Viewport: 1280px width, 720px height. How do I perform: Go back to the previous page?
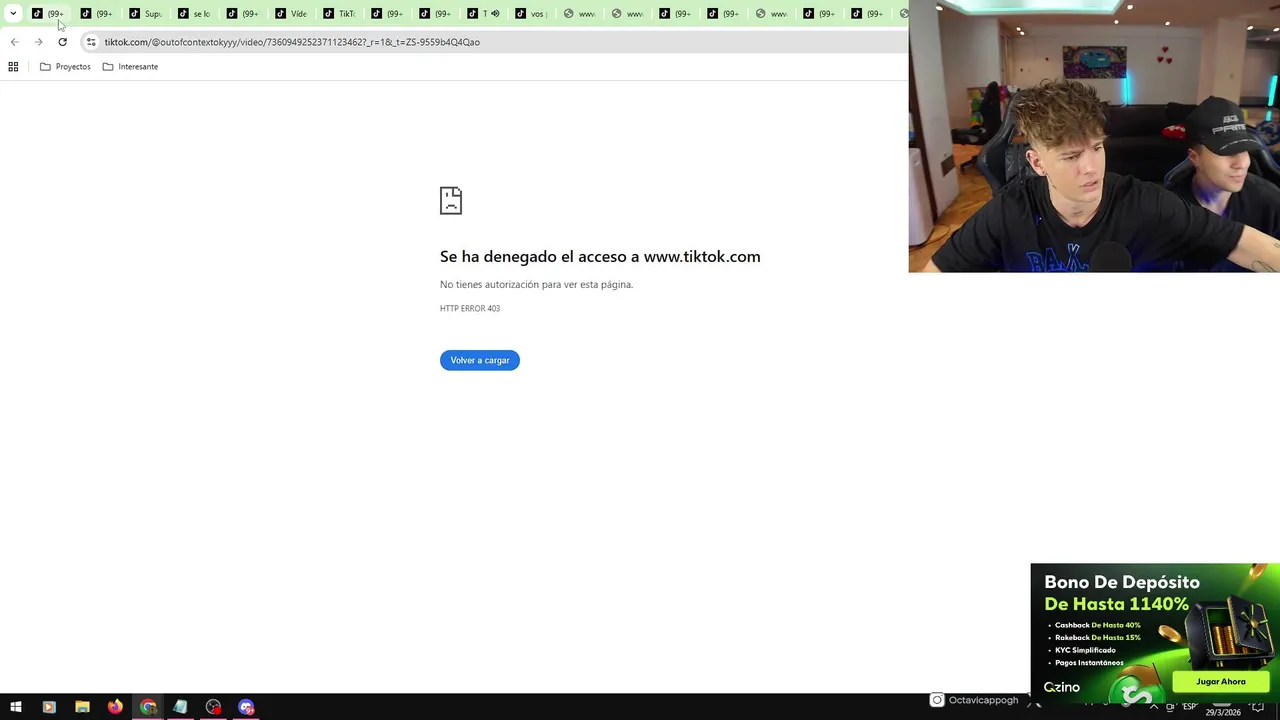pyautogui.click(x=14, y=42)
